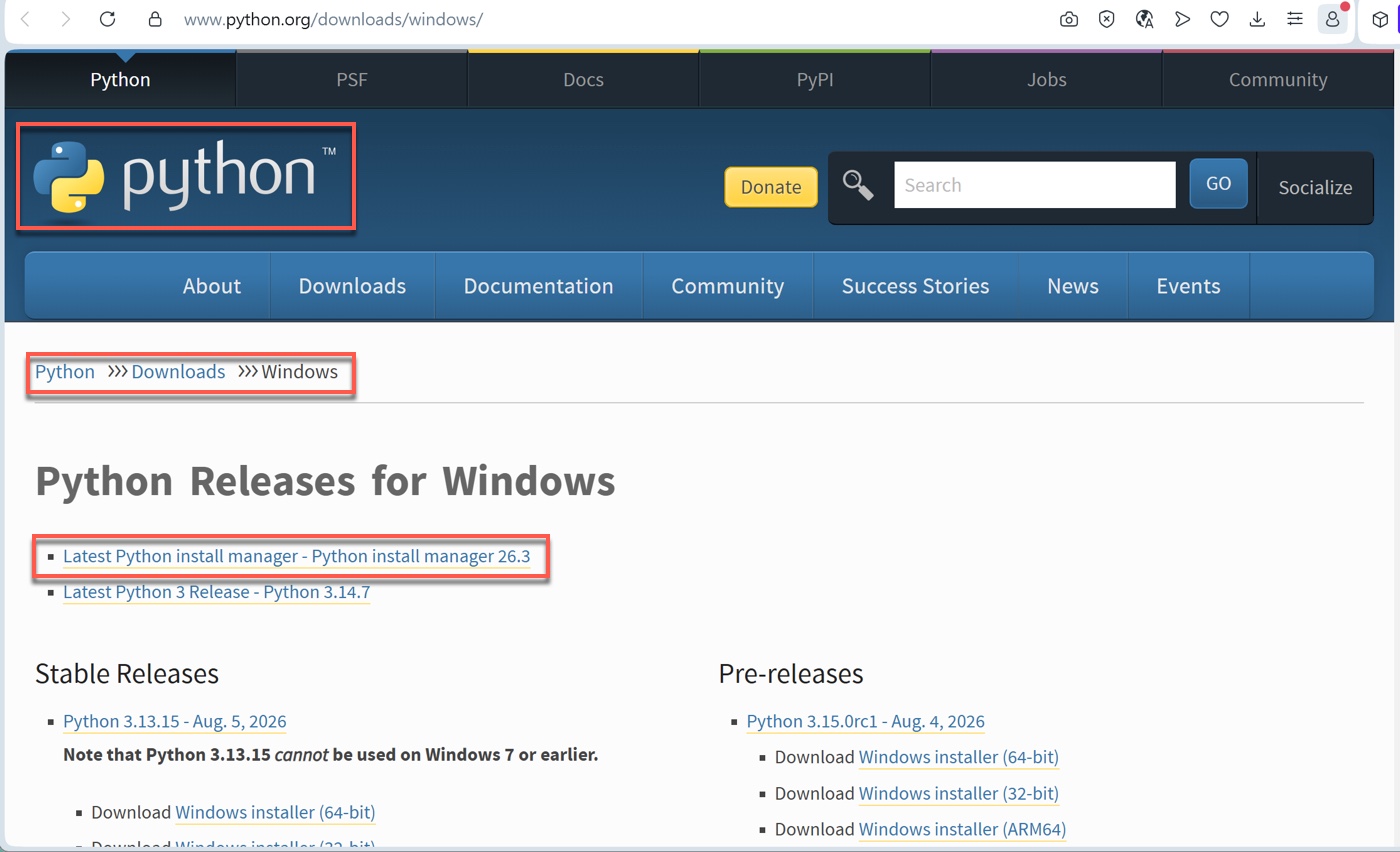Viewport: 1400px width, 852px height.
Task: Click the cube icon at toolbar edge
Action: pos(1379,19)
